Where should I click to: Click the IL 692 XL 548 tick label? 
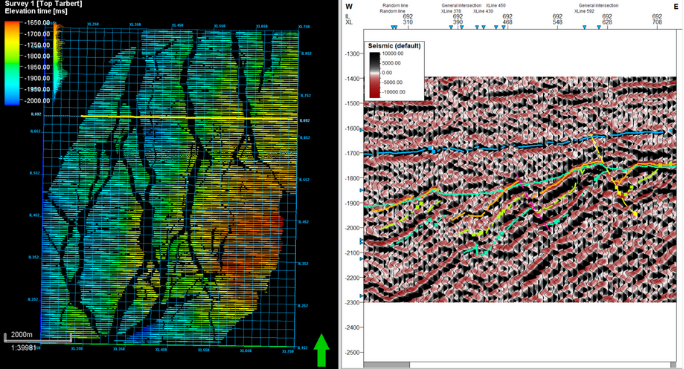(x=557, y=19)
